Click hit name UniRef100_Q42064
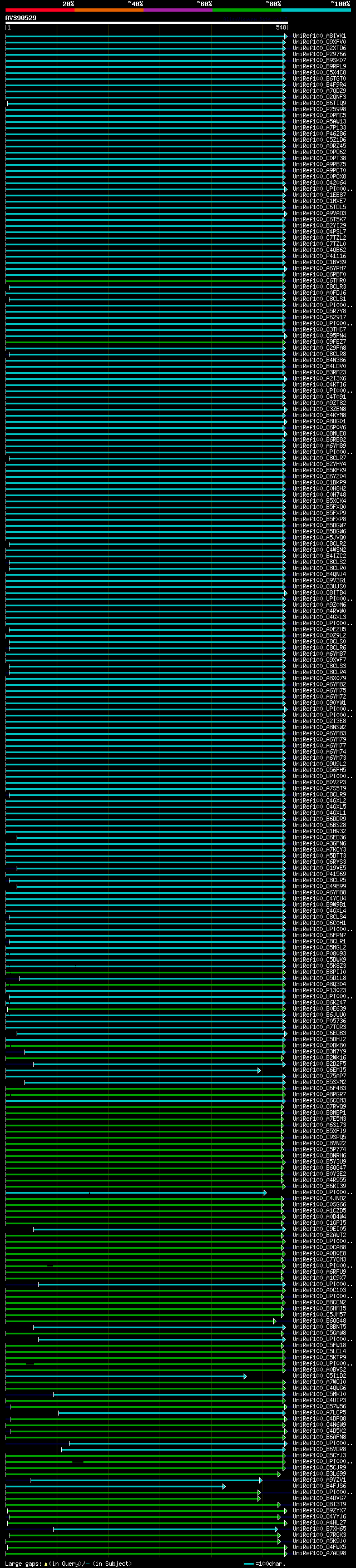356x1568 pixels. (319, 182)
